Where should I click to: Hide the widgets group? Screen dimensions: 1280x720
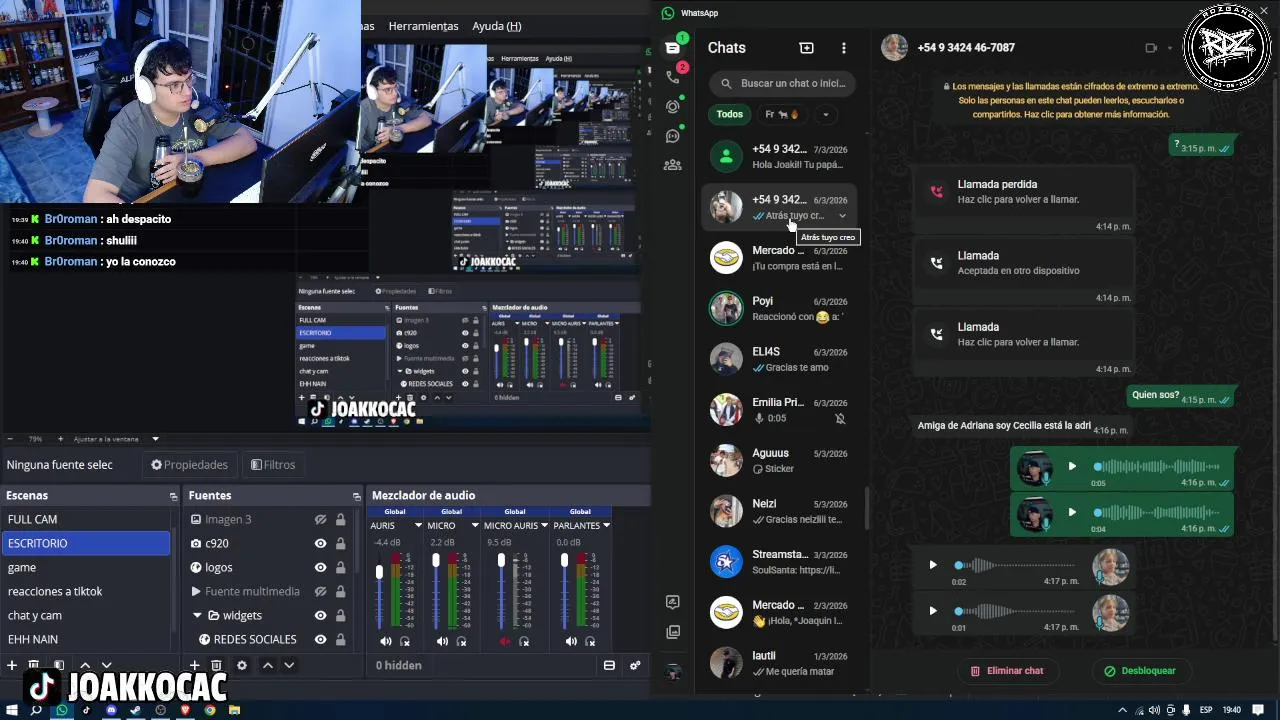(320, 615)
